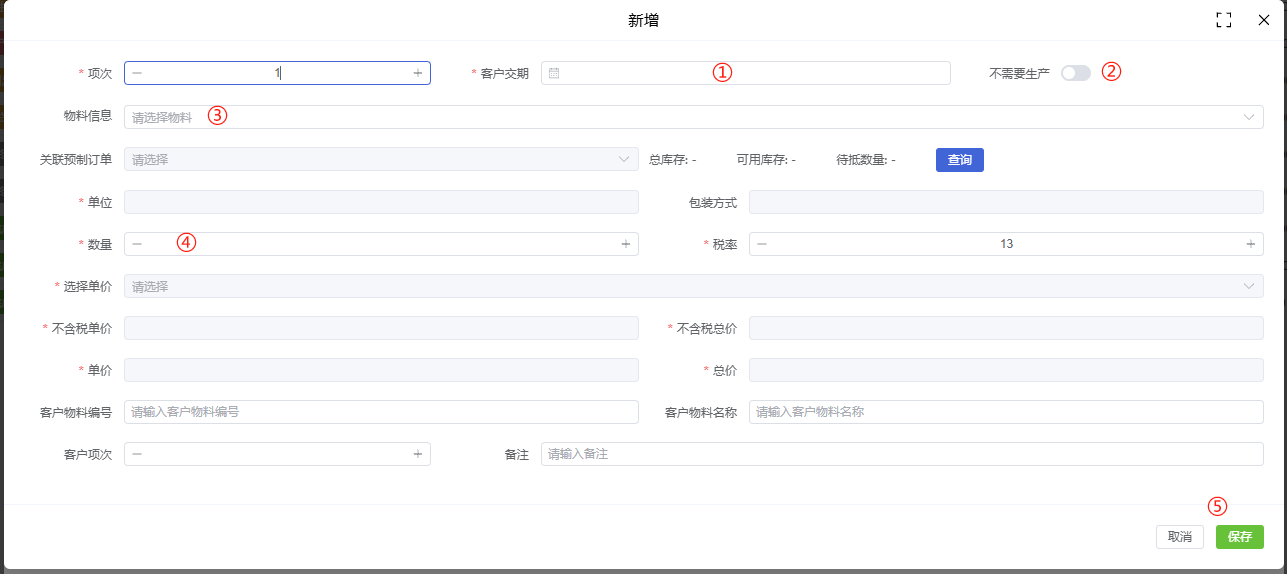Toggle the 不需要生产 switch
The height and width of the screenshot is (574, 1287).
(x=1076, y=73)
